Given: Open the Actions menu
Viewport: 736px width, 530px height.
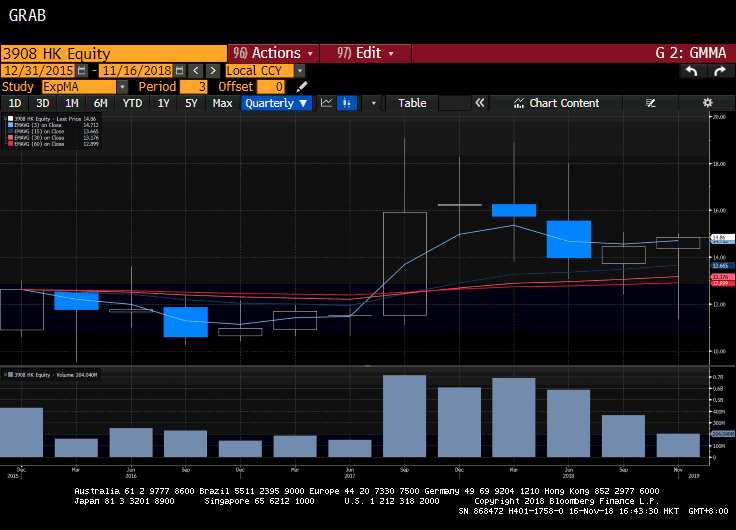Looking at the screenshot, I should coord(273,53).
